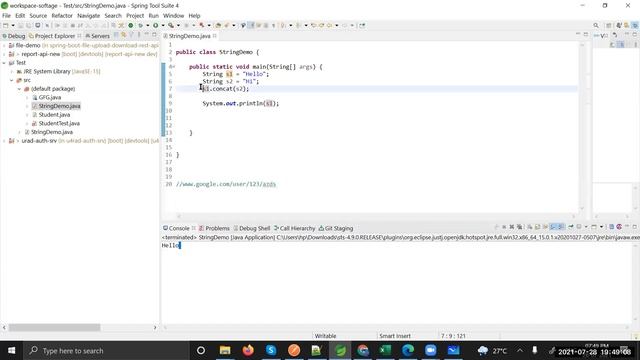Open Excel from taskbar
The height and width of the screenshot is (360, 640).
point(385,350)
